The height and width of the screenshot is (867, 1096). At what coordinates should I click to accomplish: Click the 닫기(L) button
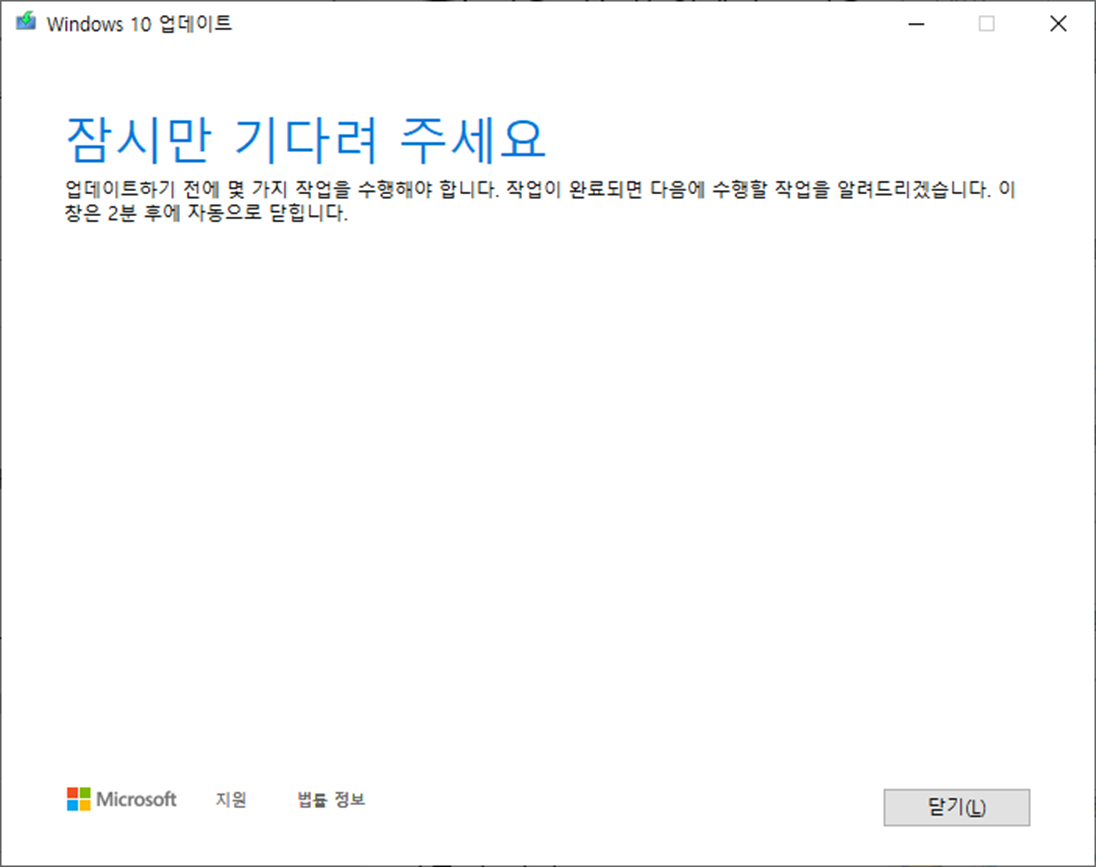point(956,808)
